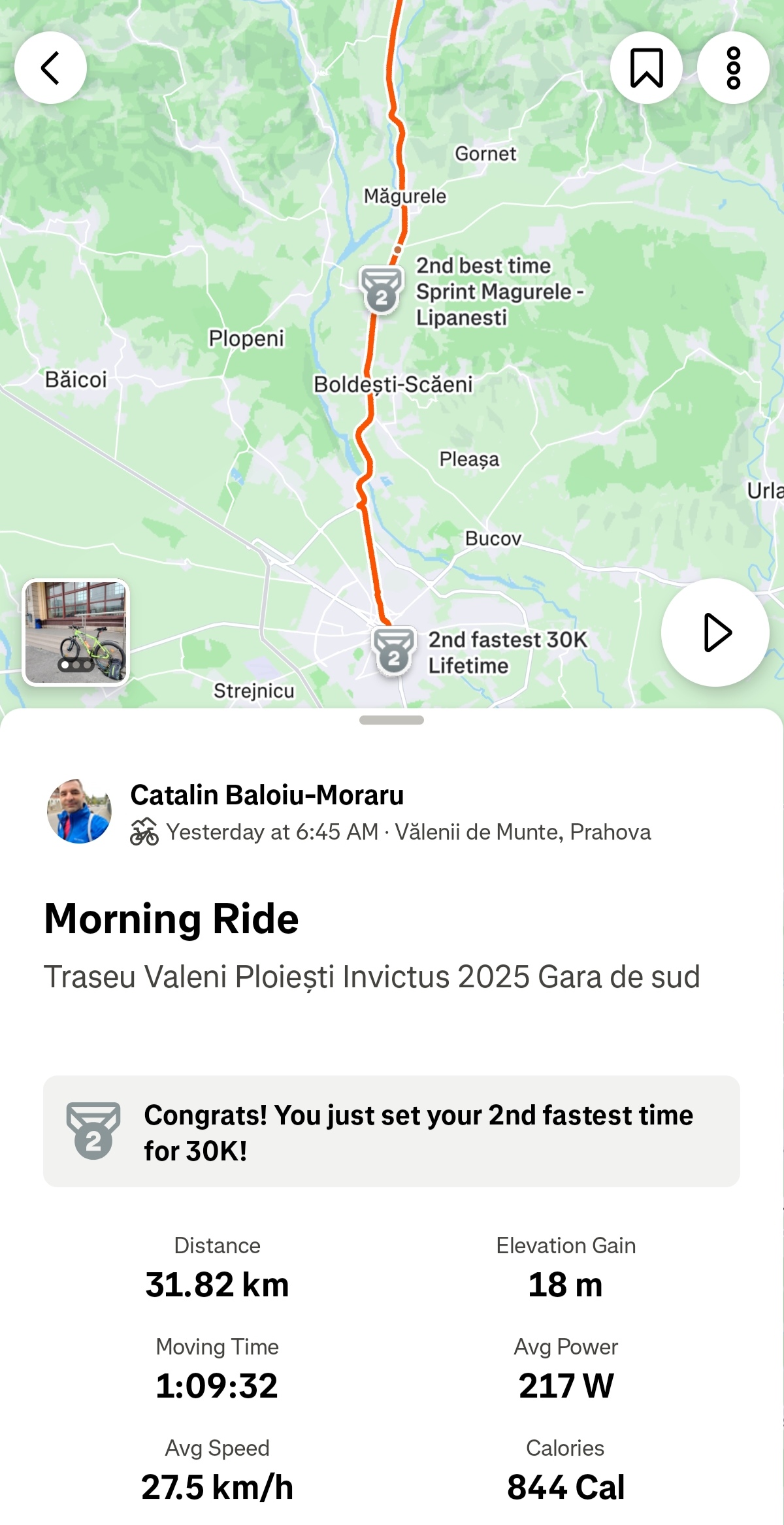Tap the back arrow button
The height and width of the screenshot is (1525, 784).
[50, 68]
